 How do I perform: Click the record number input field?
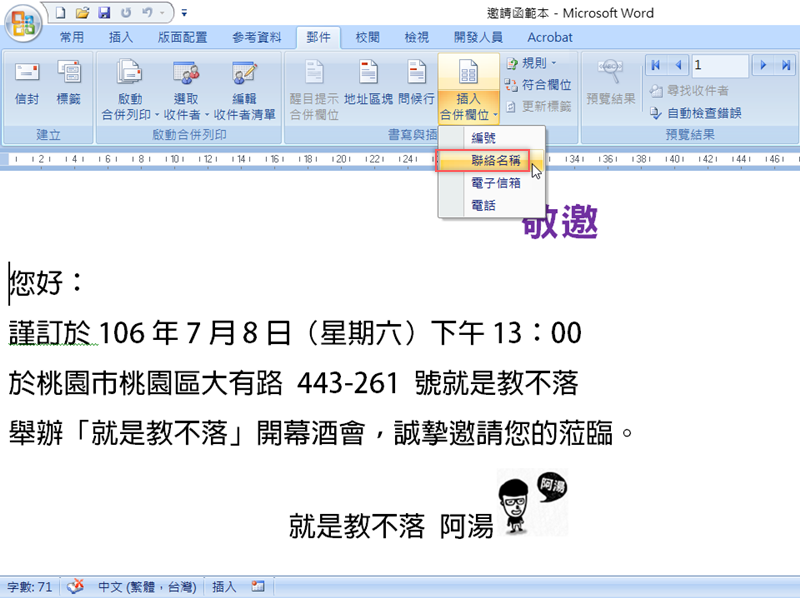point(720,65)
